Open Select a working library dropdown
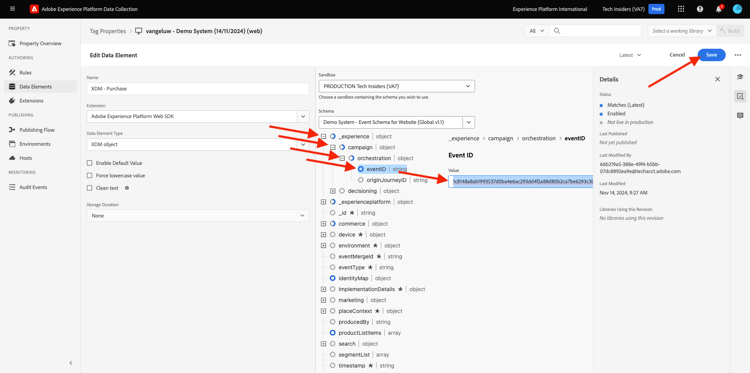 (x=682, y=31)
